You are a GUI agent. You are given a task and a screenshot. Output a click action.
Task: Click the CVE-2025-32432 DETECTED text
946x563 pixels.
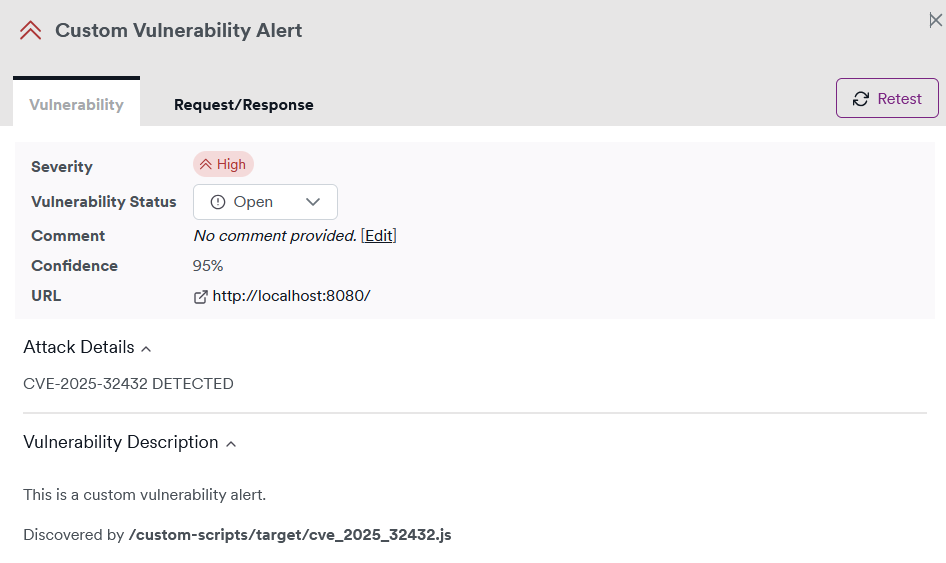coord(129,384)
